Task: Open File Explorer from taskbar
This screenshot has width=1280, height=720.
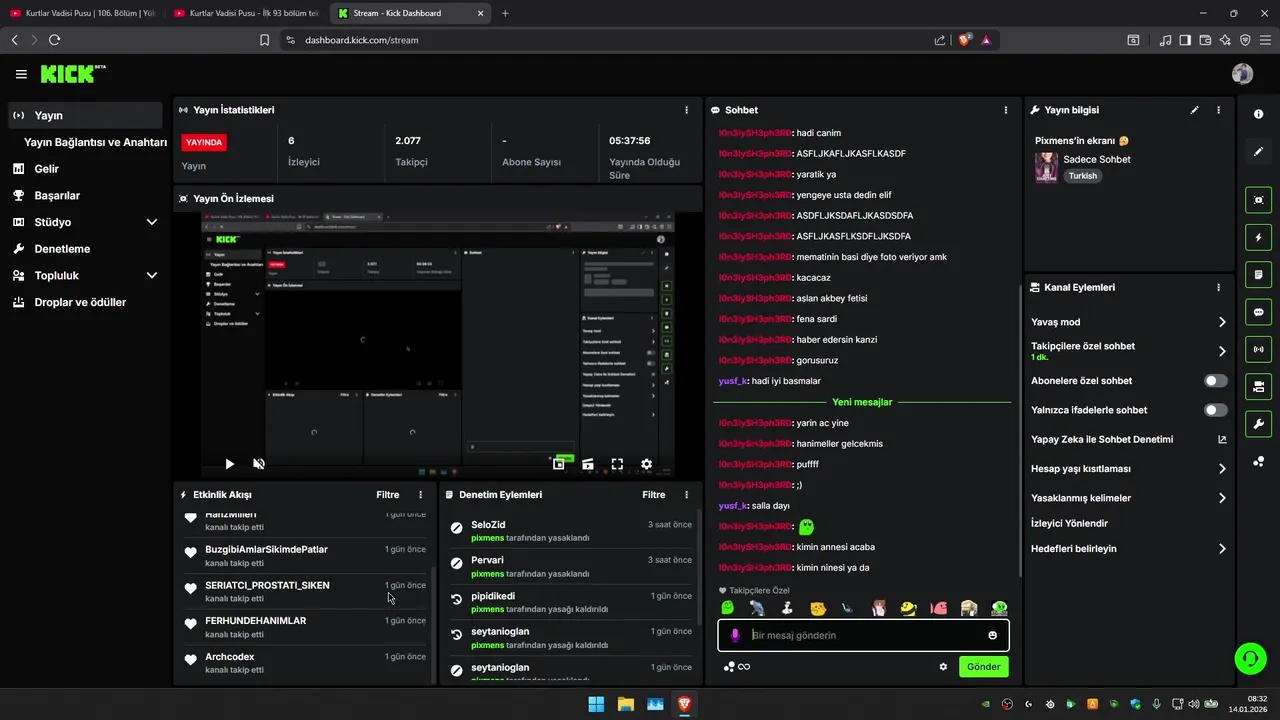Action: click(x=625, y=704)
